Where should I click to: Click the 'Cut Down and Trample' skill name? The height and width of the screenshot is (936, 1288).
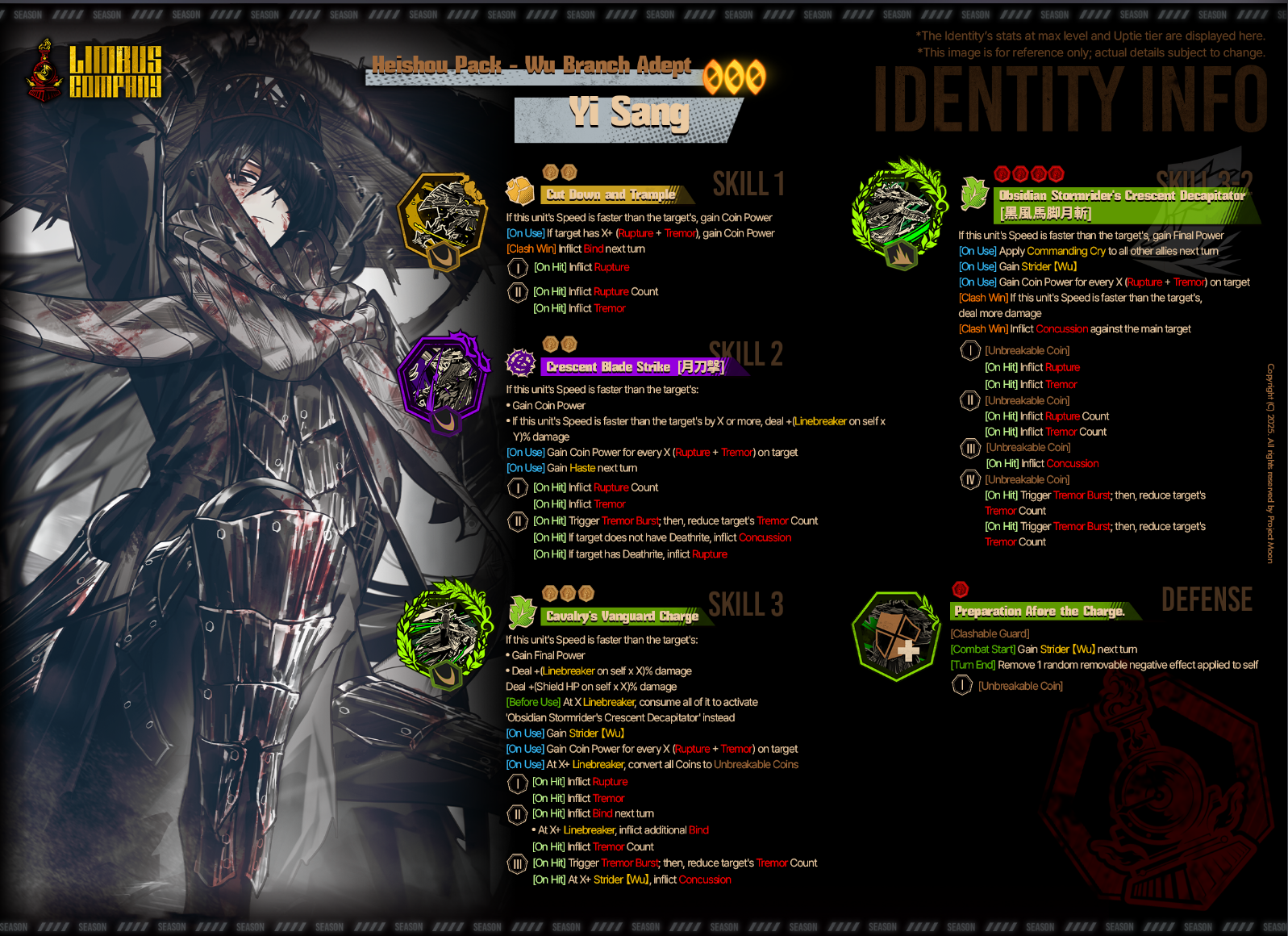tap(611, 194)
